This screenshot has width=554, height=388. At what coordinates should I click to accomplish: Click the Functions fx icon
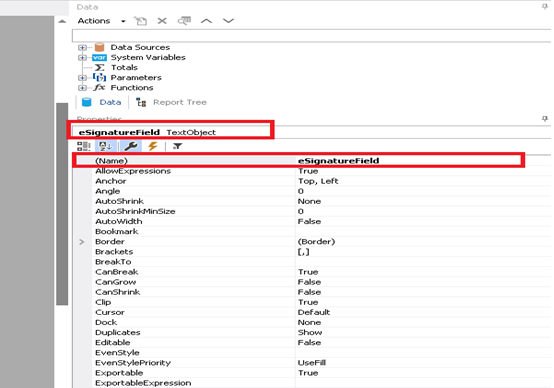pyautogui.click(x=99, y=88)
